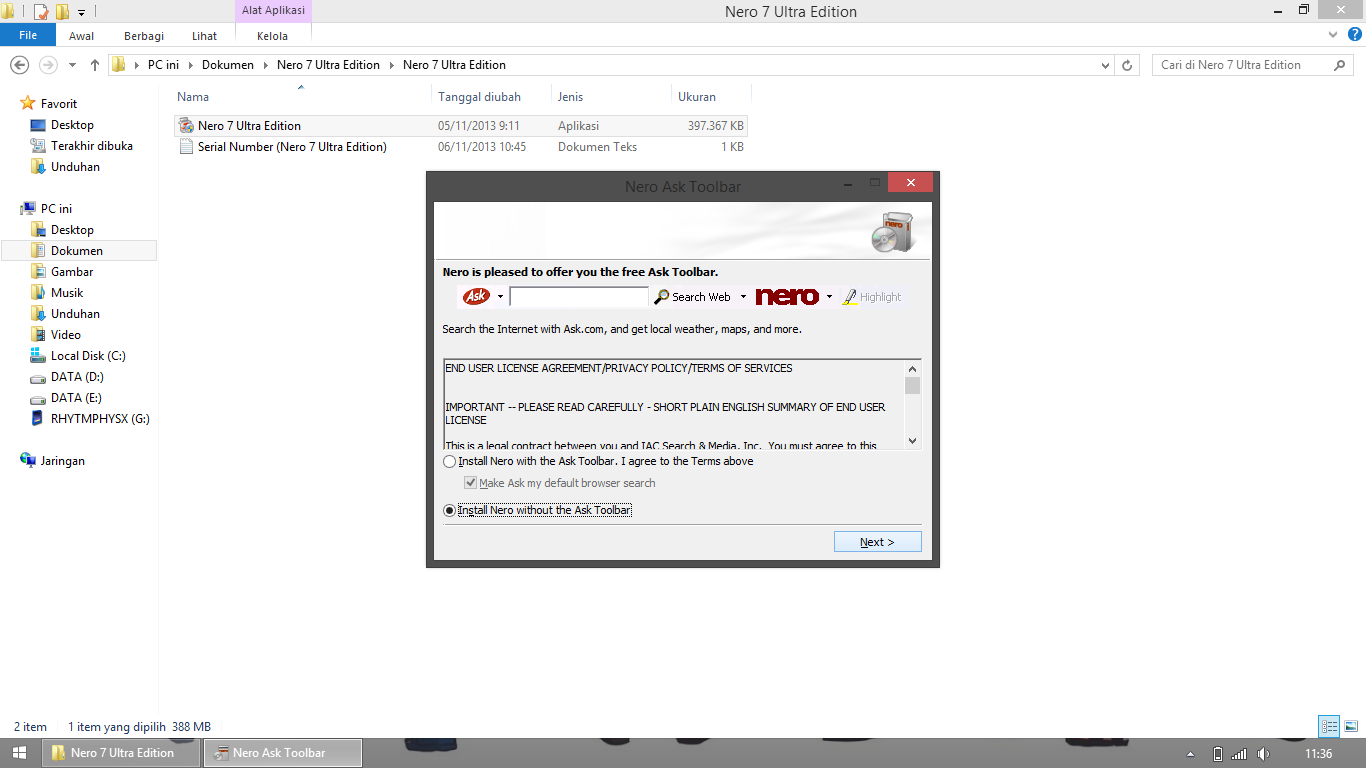
Task: Open DATA (E:) drive
Action: click(76, 398)
